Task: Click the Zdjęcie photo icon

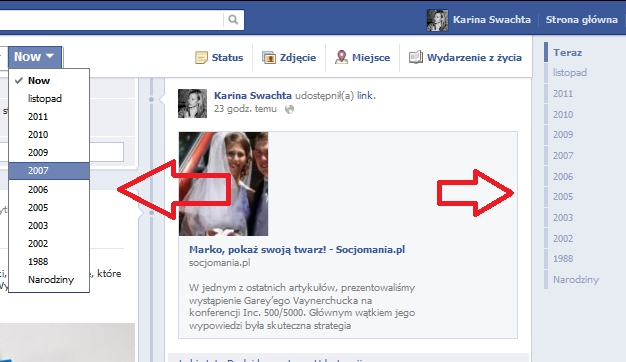Action: point(269,57)
